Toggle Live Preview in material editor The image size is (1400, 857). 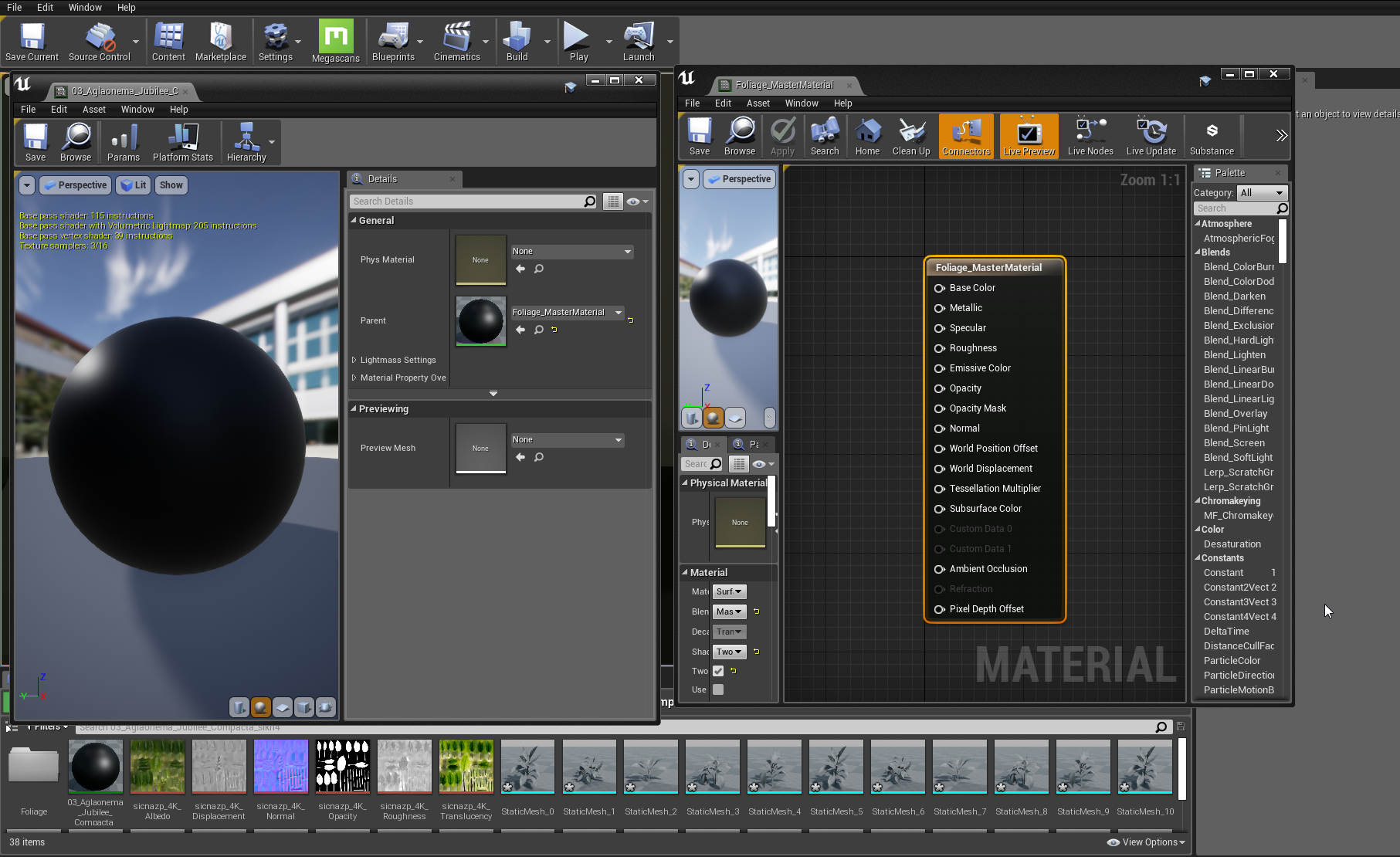pos(1029,137)
